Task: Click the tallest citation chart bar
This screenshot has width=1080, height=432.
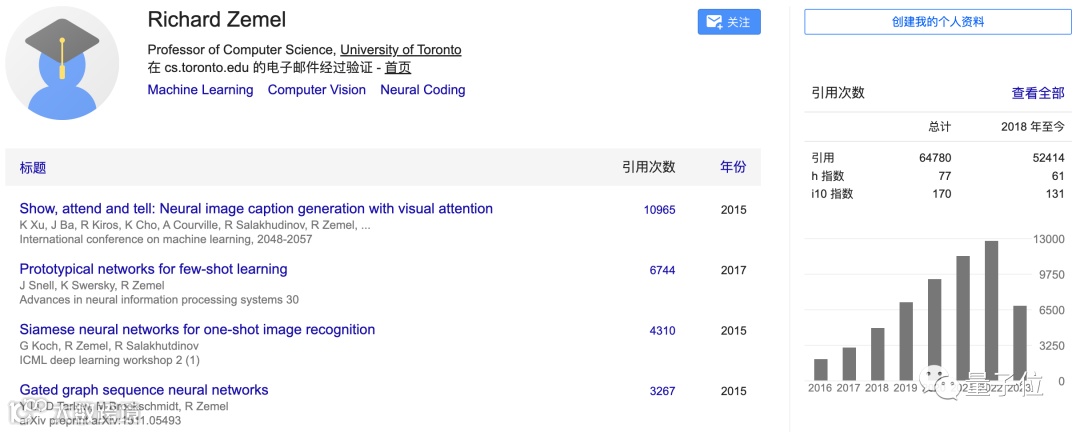Action: tap(991, 311)
